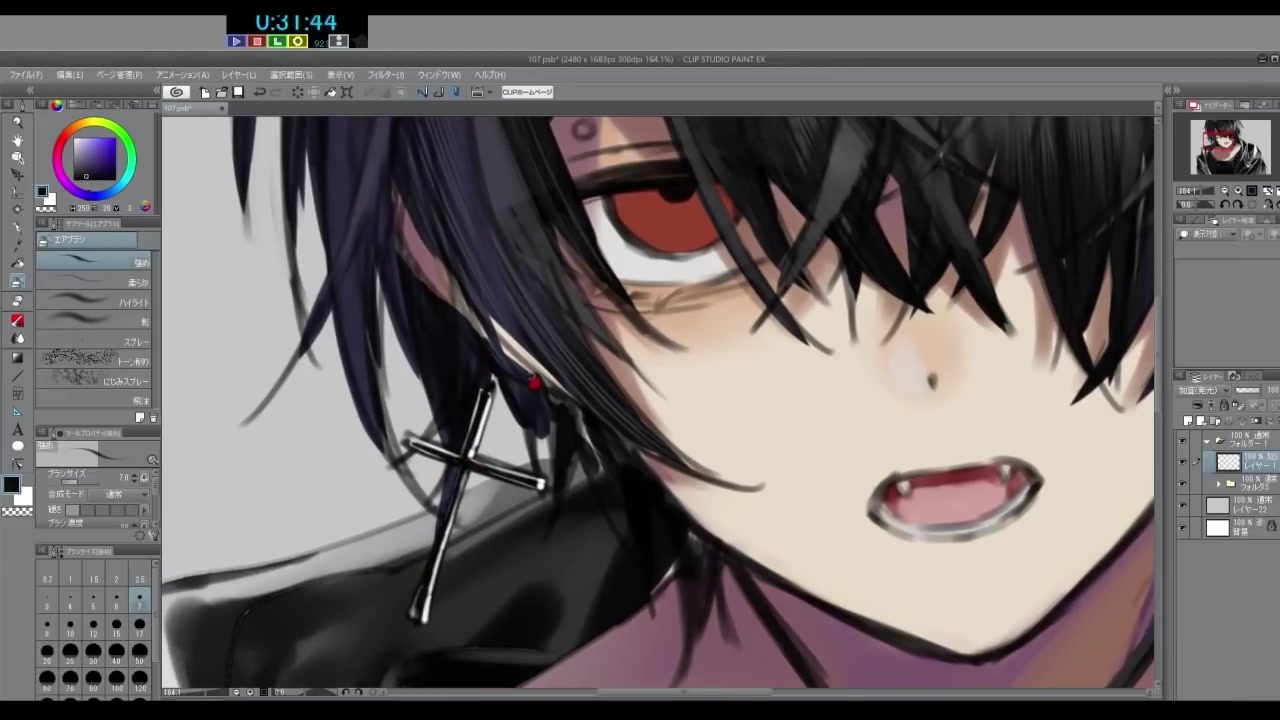Select the Figure line tool
The image size is (1280, 720).
coord(17,375)
